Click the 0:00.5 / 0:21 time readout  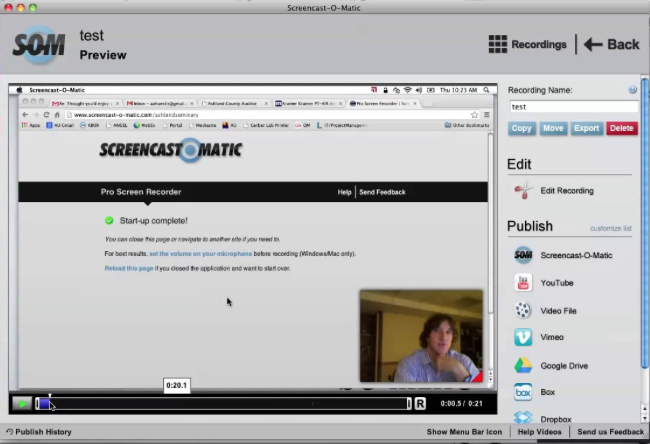461,403
